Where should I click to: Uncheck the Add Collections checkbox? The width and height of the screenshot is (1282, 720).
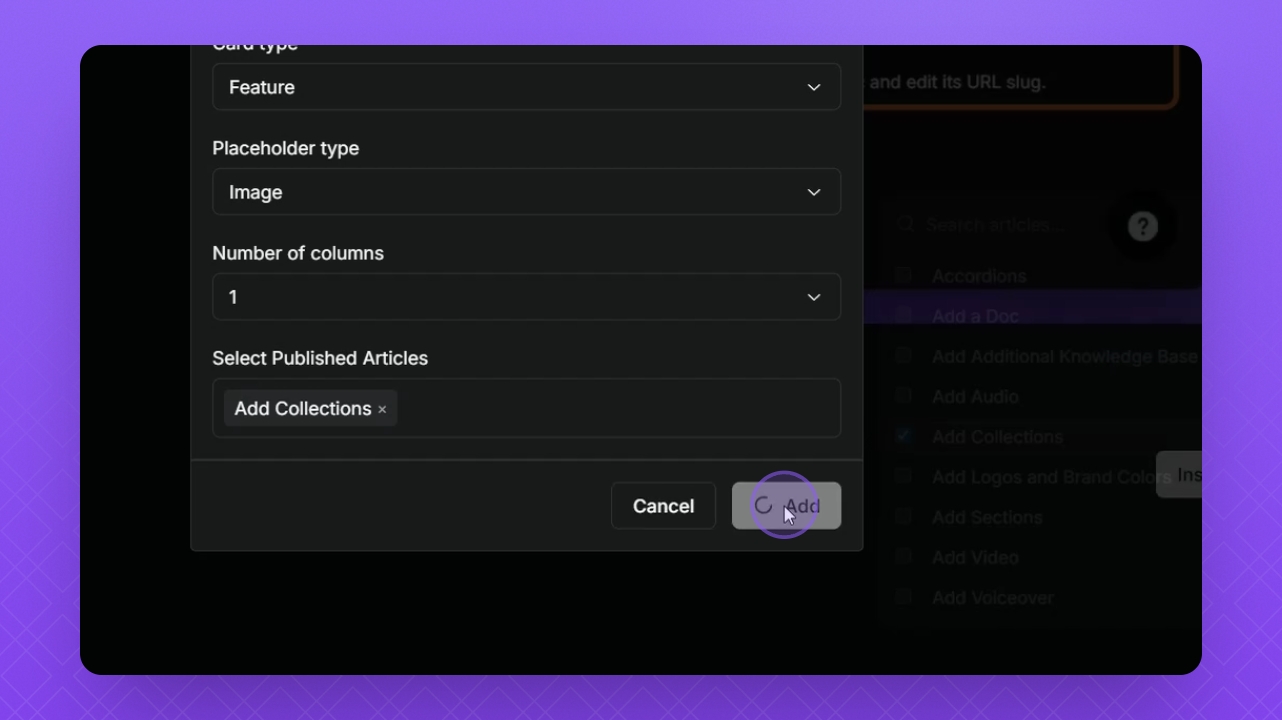point(904,436)
